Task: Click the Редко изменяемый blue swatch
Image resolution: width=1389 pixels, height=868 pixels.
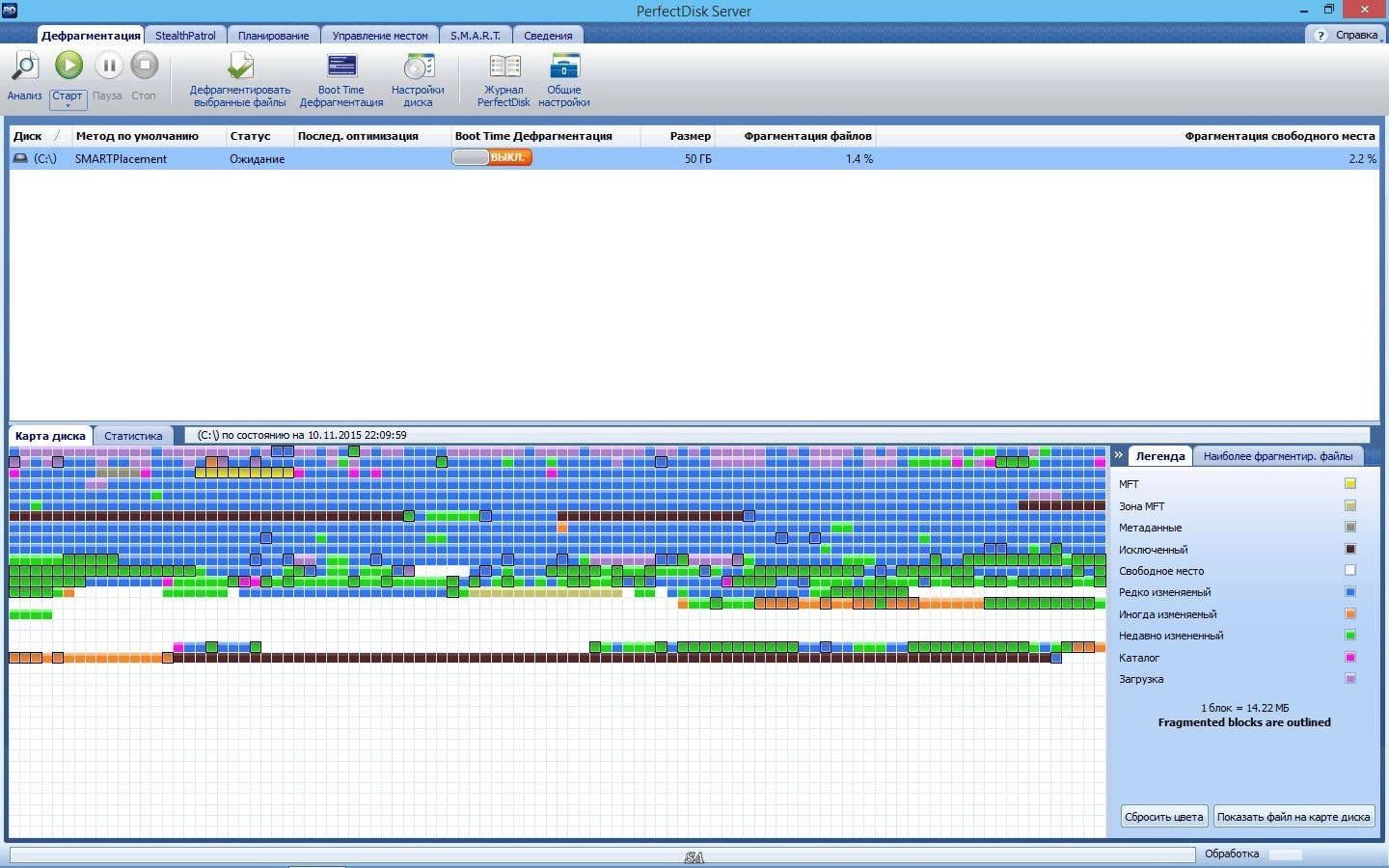Action: point(1350,592)
